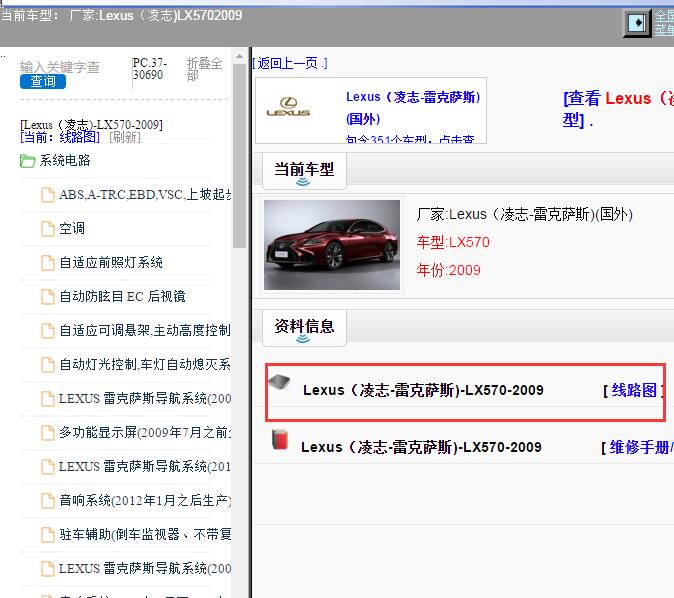Select the 当前车型 tab
This screenshot has height=598, width=674.
point(304,171)
